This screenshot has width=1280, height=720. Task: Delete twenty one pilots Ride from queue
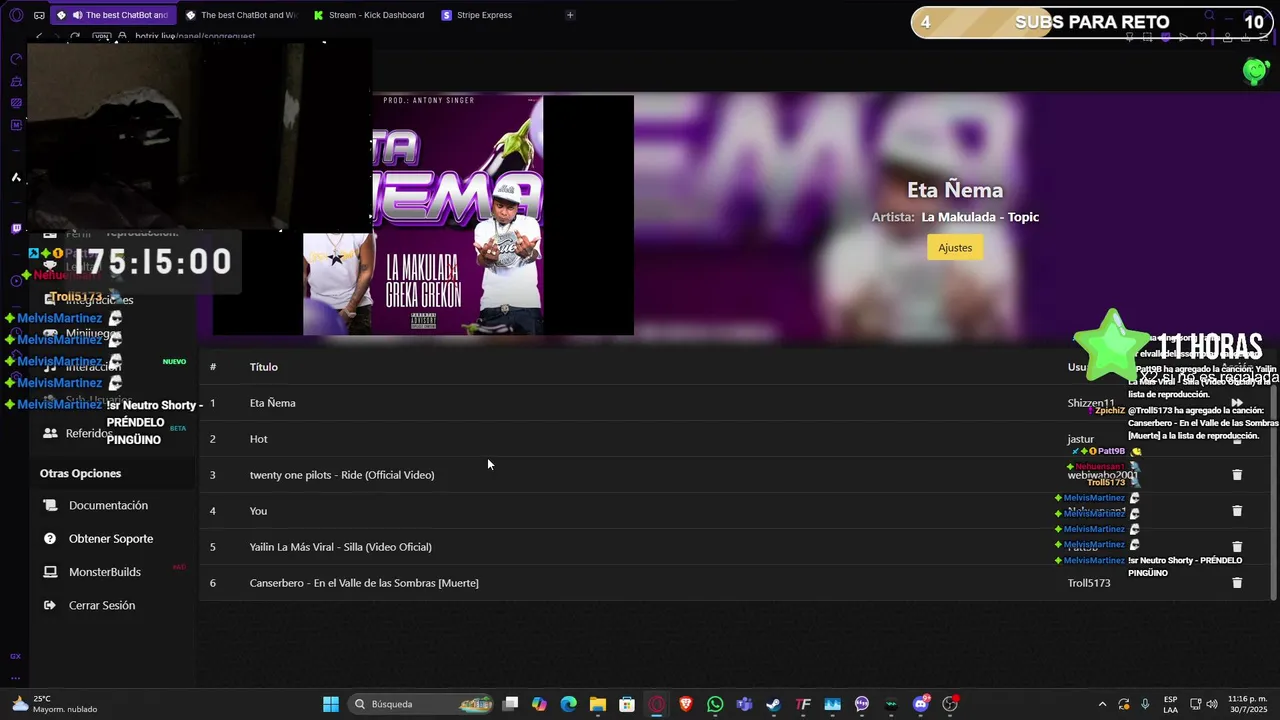(1237, 475)
